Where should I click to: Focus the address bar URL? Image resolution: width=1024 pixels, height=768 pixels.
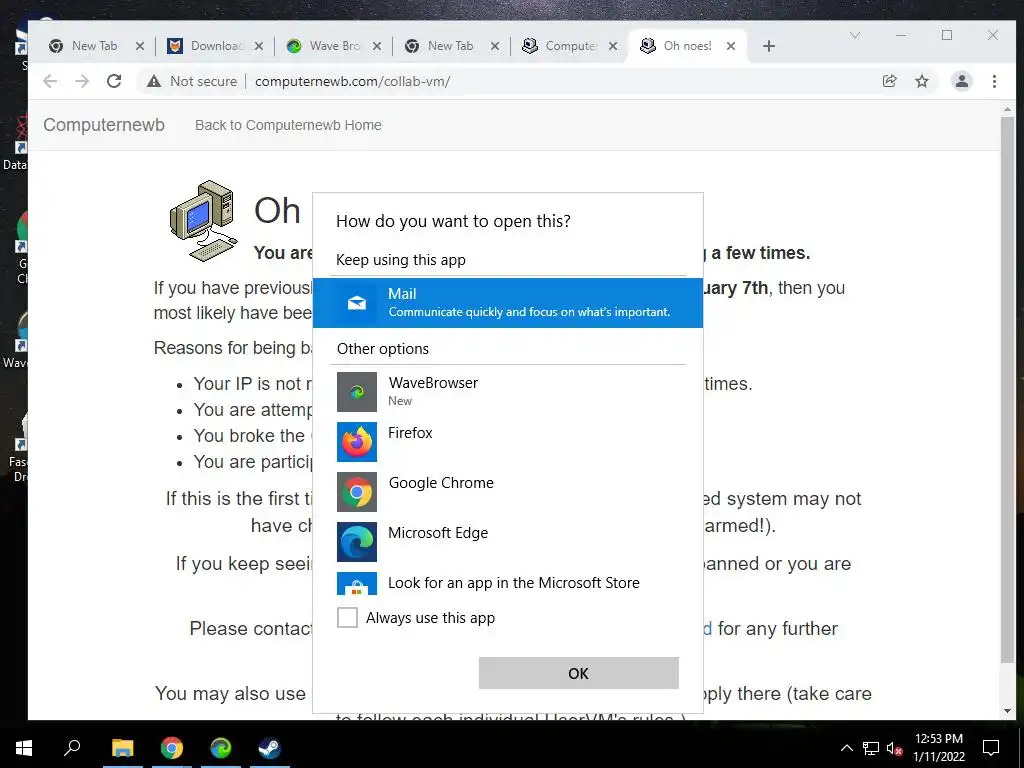(x=353, y=81)
